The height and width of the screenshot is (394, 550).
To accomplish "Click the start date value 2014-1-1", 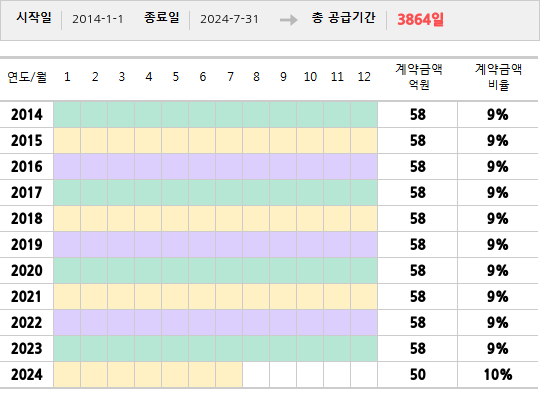I will point(98,19).
